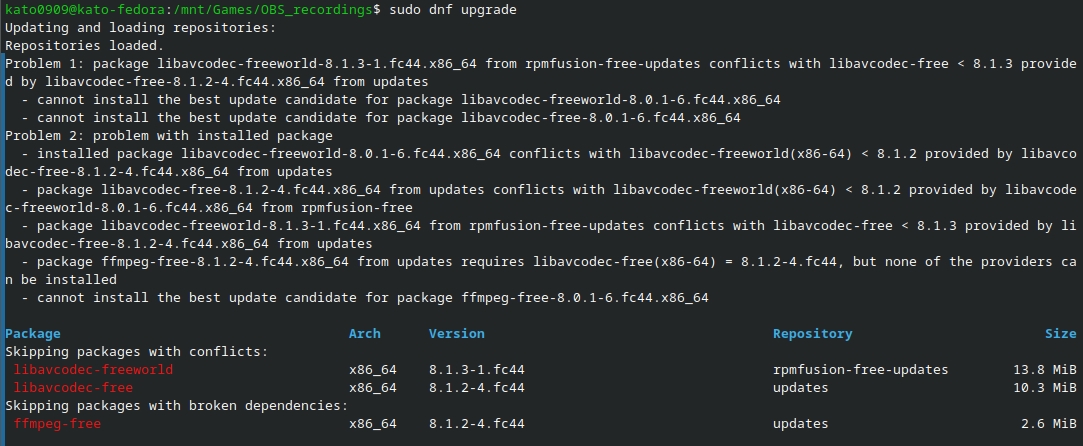Viewport: 1083px width, 446px height.
Task: Click the 13.8 MiB size value
Action: coord(1045,370)
